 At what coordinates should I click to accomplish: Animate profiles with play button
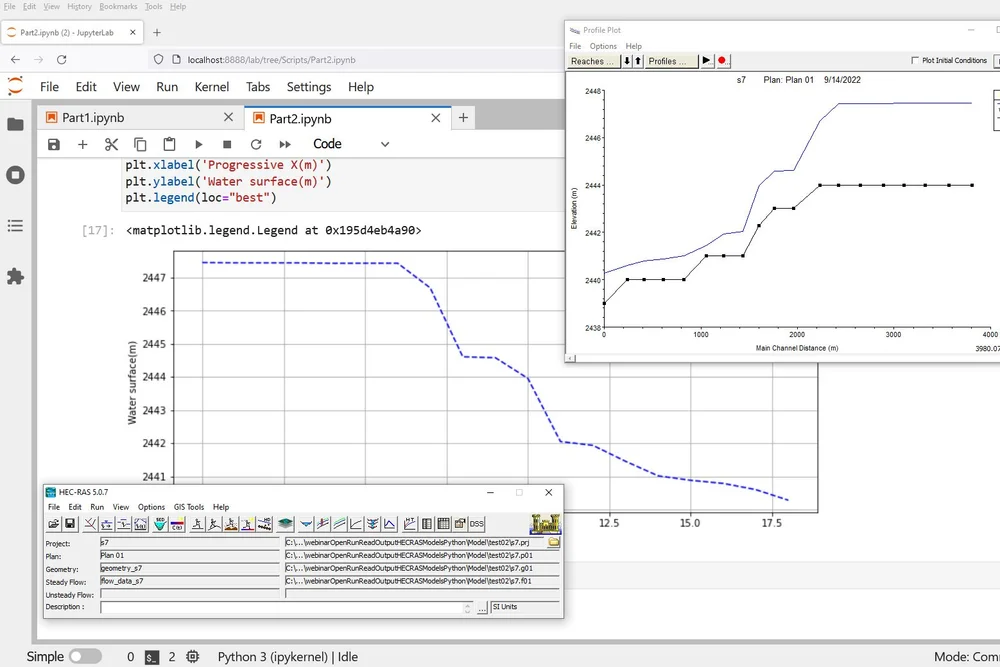point(707,61)
